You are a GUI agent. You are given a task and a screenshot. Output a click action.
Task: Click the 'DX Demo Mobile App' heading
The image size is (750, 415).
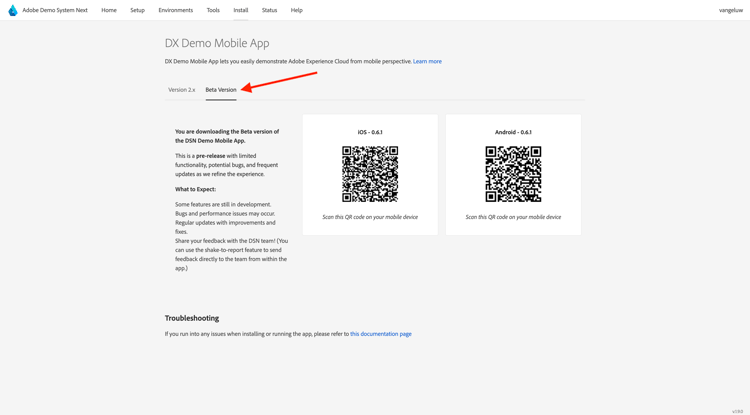pyautogui.click(x=217, y=43)
